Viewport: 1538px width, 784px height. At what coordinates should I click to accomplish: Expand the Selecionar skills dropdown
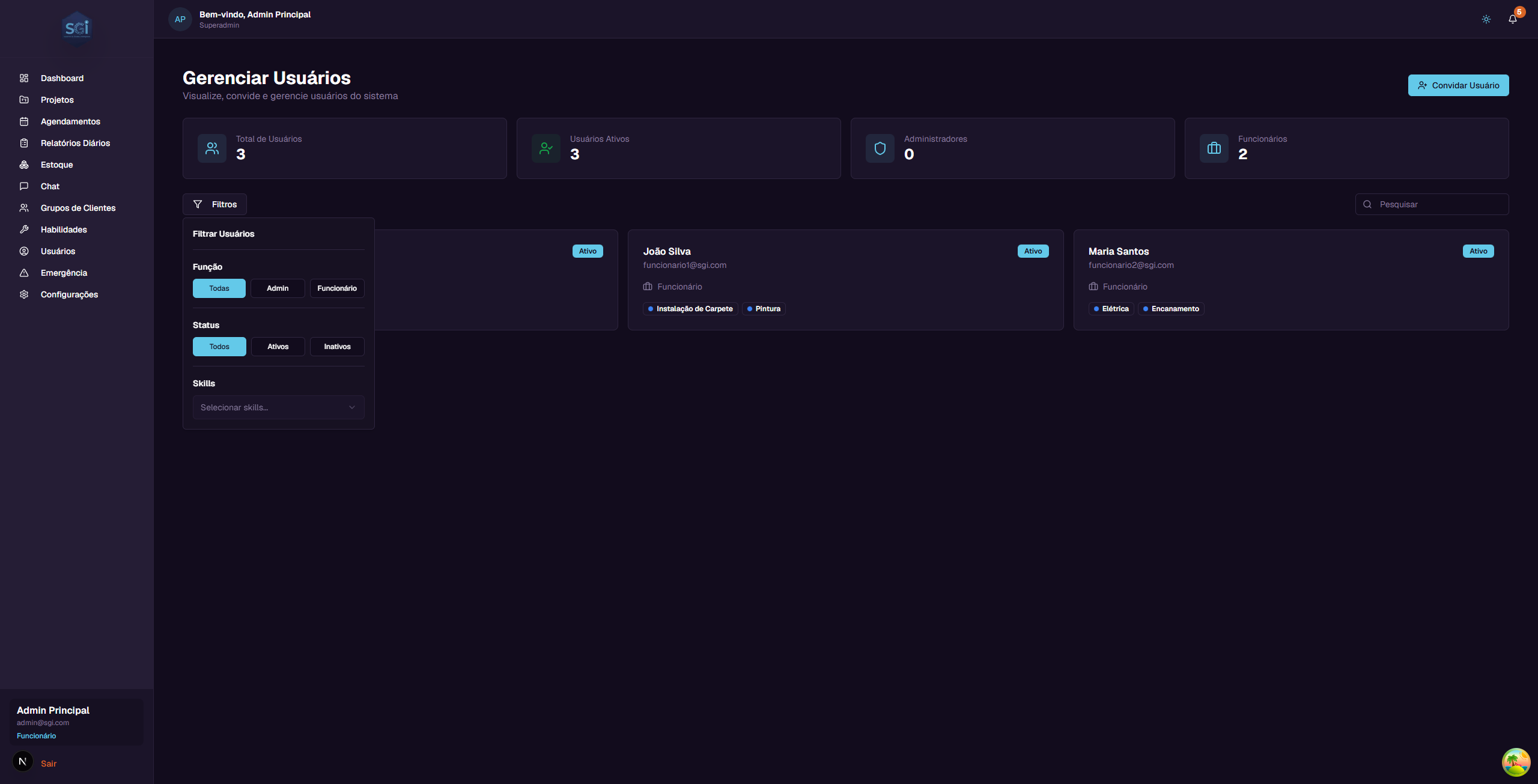278,407
